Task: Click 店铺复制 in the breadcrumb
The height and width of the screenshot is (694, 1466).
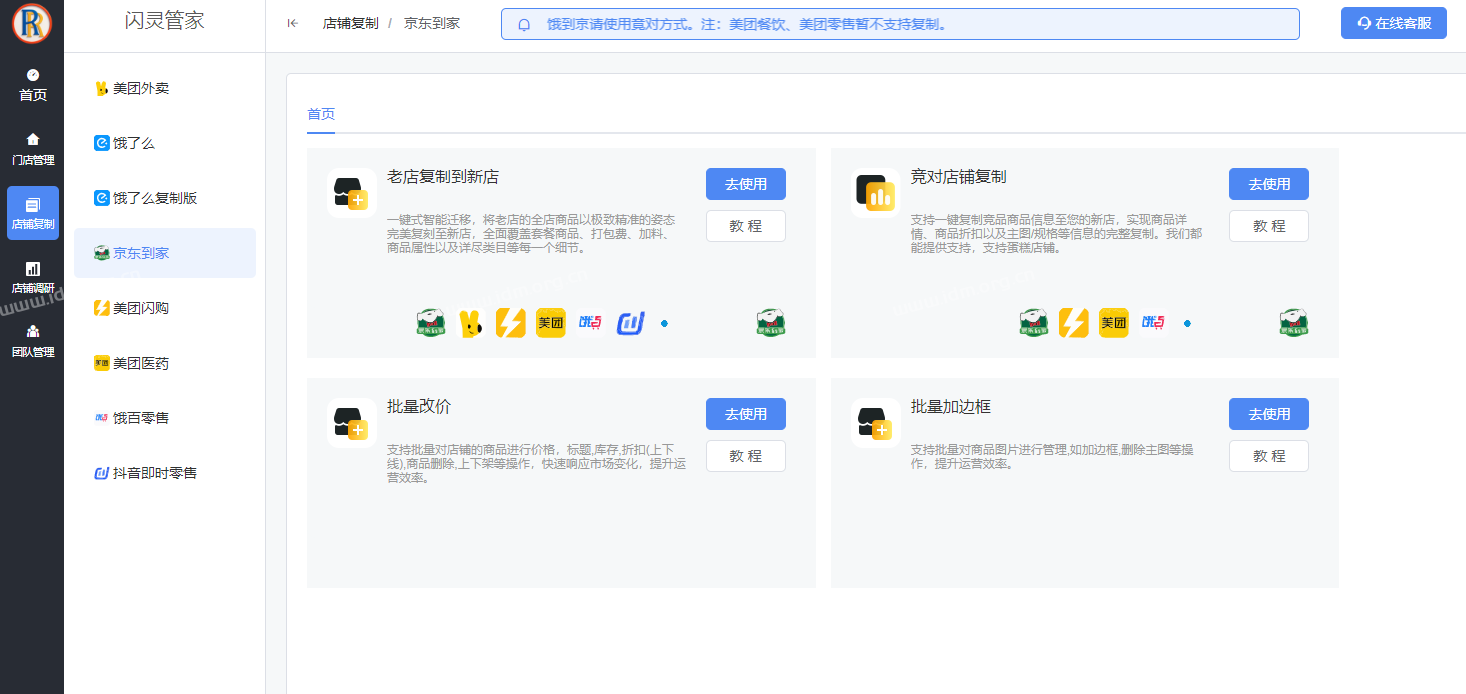Action: point(350,23)
